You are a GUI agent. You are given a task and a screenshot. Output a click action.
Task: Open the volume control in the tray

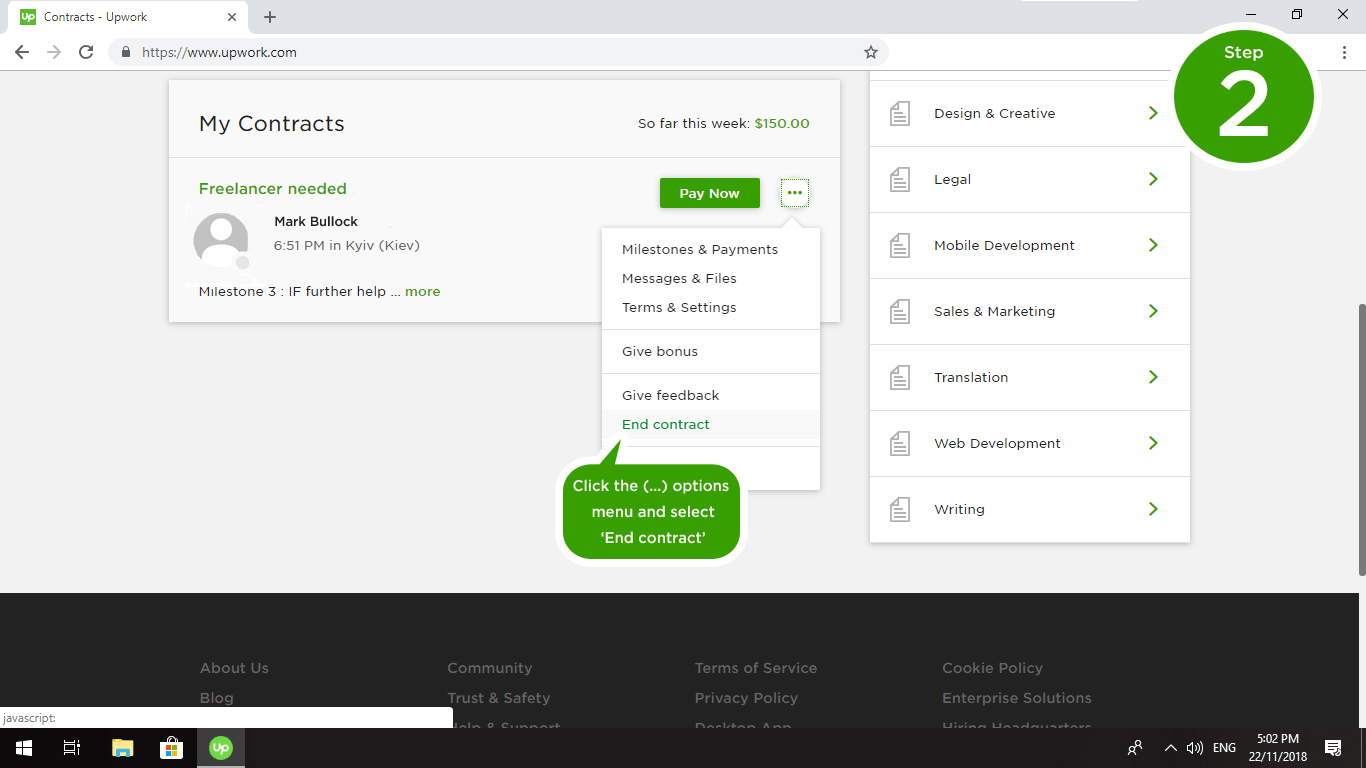coord(1194,748)
